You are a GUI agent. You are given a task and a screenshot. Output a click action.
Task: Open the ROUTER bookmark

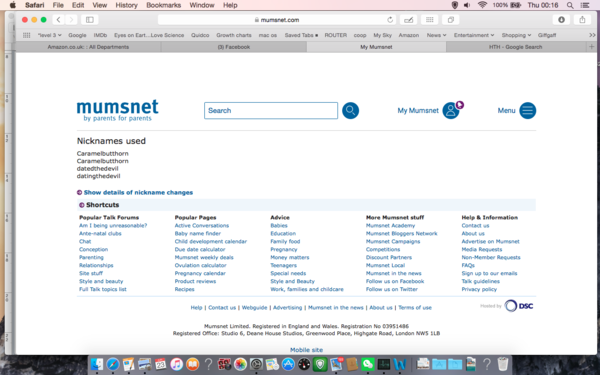(x=336, y=35)
